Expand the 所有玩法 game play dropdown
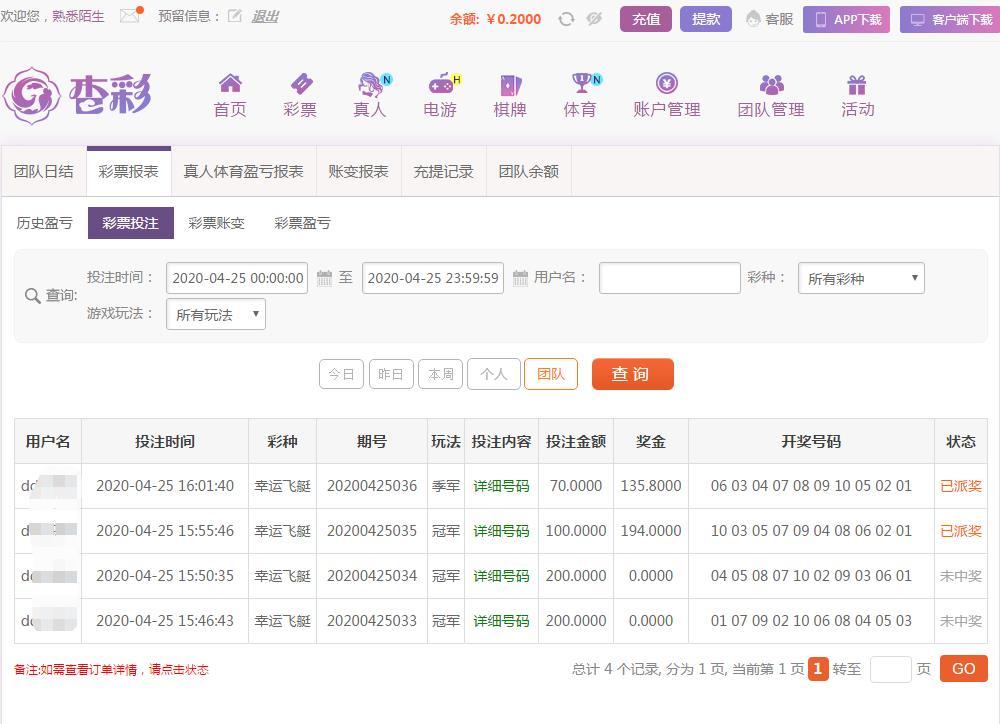Screen dimensions: 1000x724 [x=216, y=314]
